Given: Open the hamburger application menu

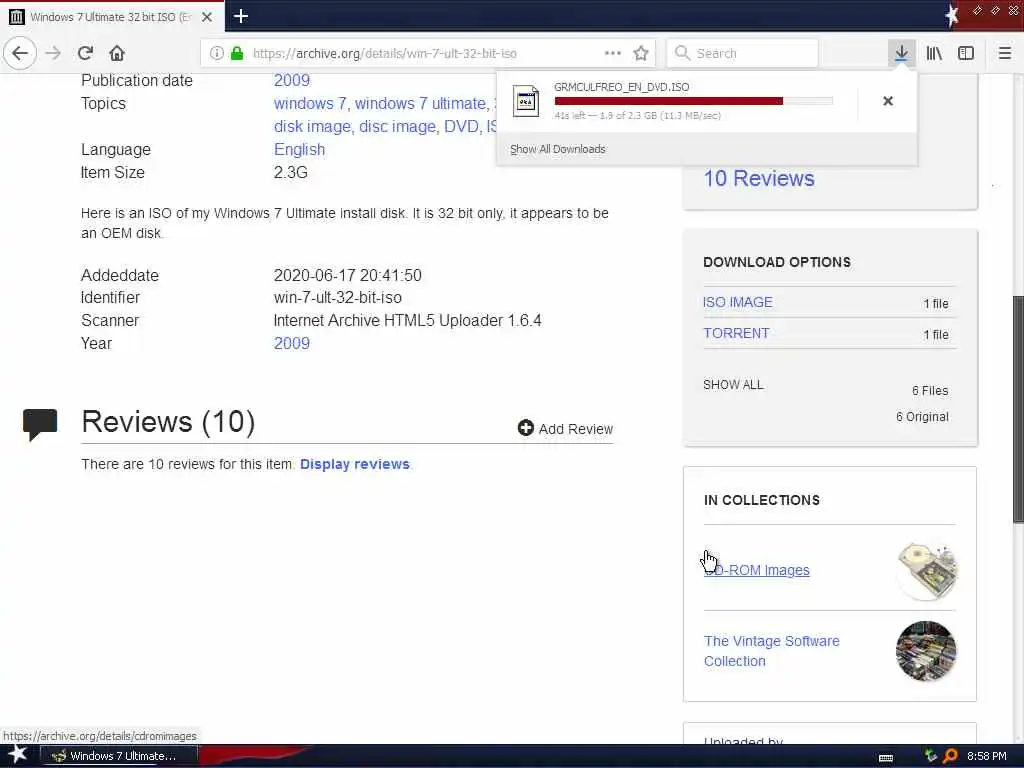Looking at the screenshot, I should pyautogui.click(x=1004, y=53).
